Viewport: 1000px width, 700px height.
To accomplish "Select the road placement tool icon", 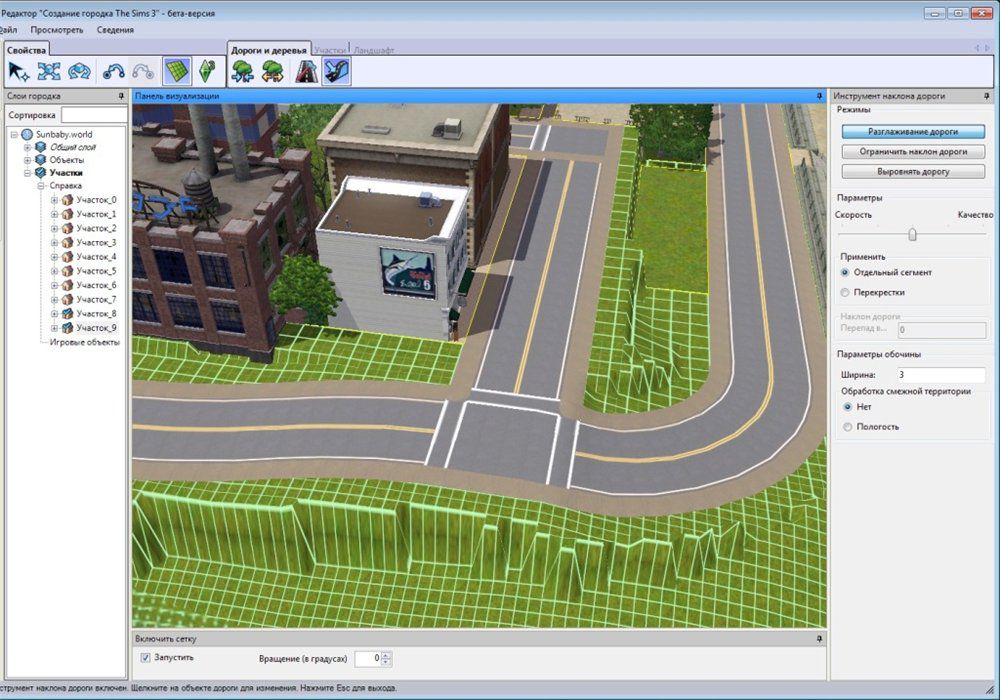I will coord(305,71).
